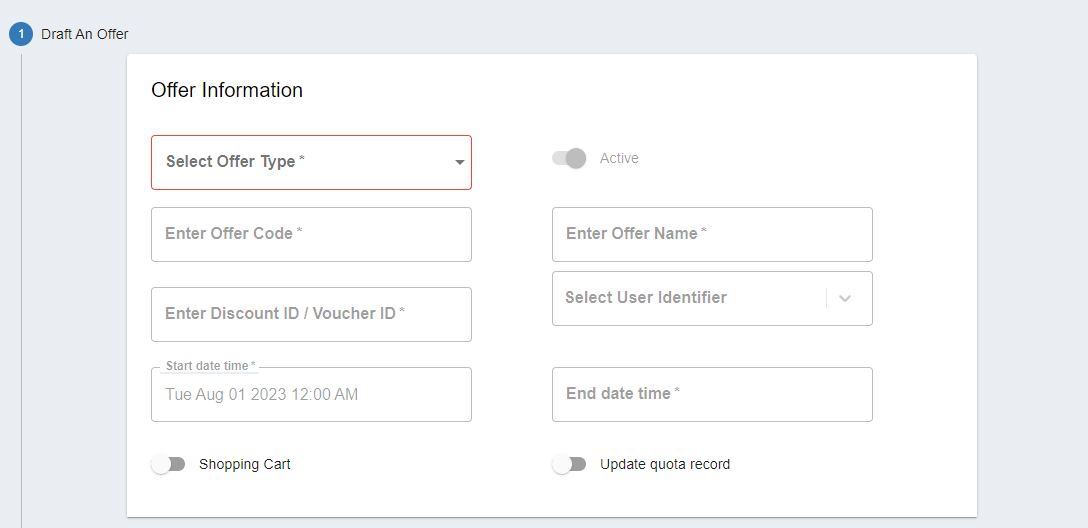Screen dimensions: 1088x528
Task: Select the Draft An Offer step label
Action: click(x=84, y=34)
